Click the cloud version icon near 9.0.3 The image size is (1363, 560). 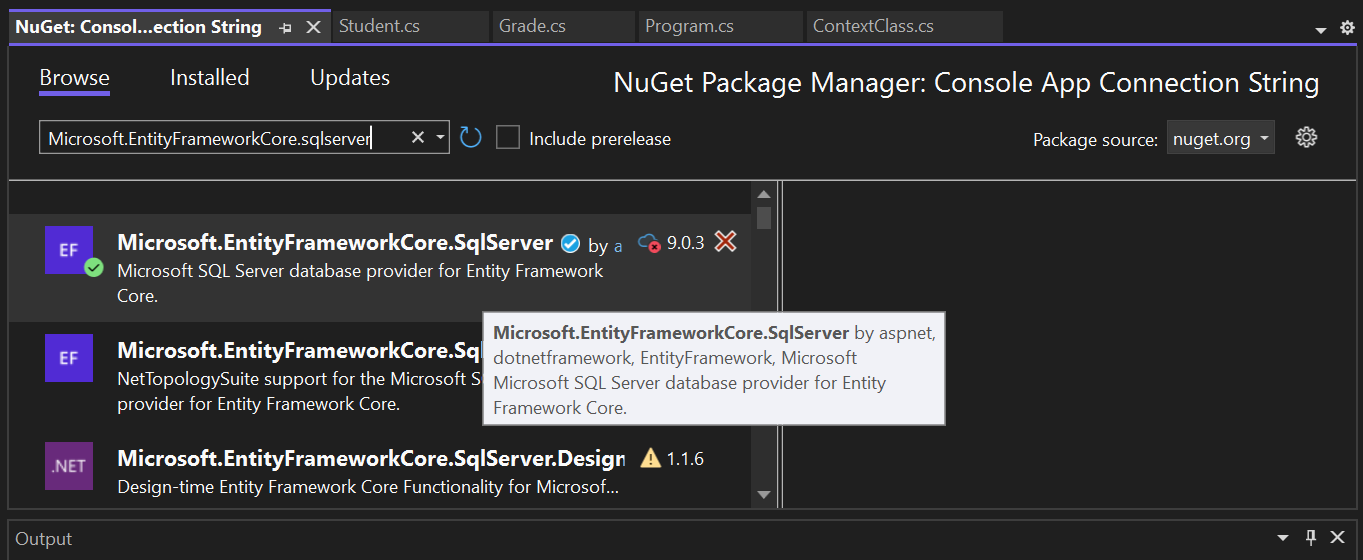coord(649,243)
